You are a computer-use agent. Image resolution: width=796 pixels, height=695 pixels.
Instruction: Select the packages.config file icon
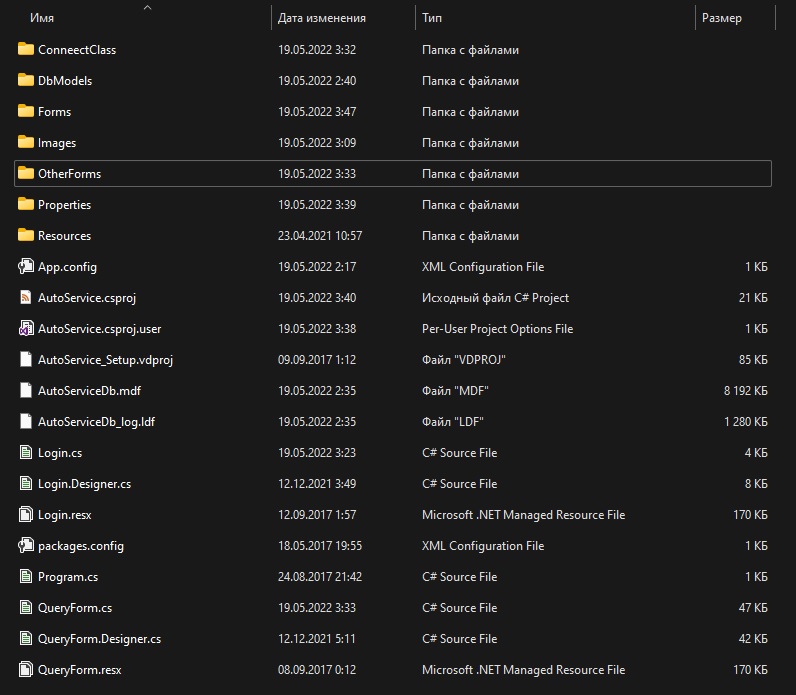click(x=26, y=546)
